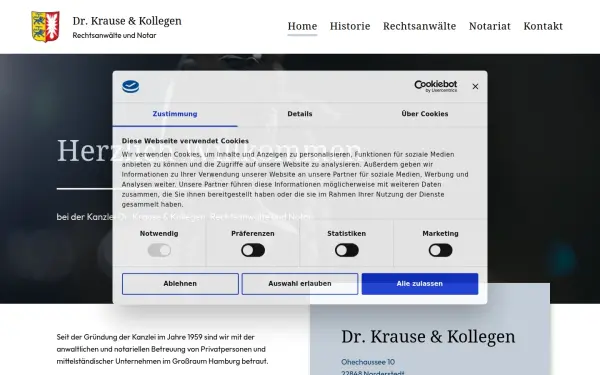Open the Rechtsanwälte menu item
The width and height of the screenshot is (600, 375).
[x=419, y=26]
